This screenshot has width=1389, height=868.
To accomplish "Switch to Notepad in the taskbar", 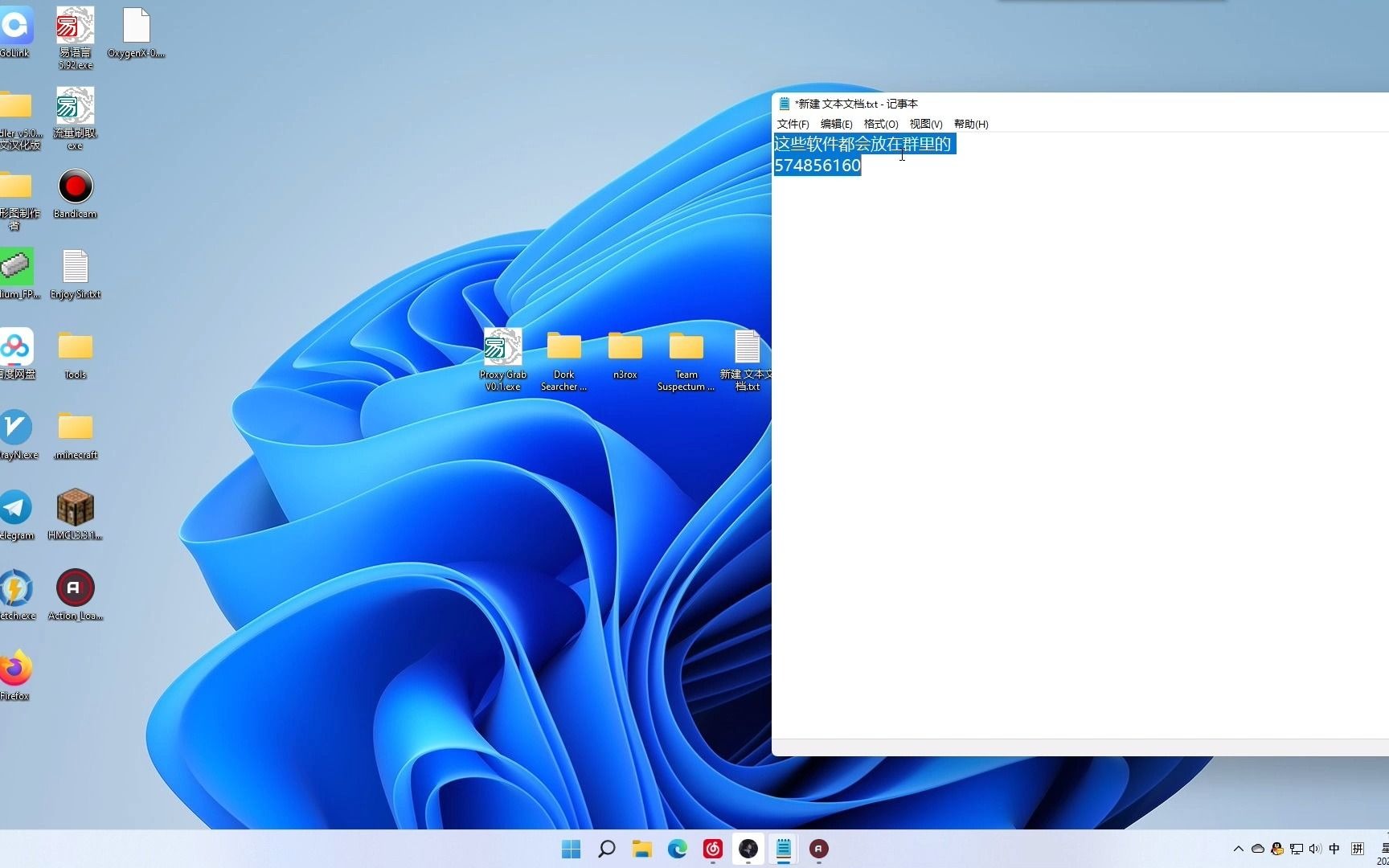I will tap(784, 849).
